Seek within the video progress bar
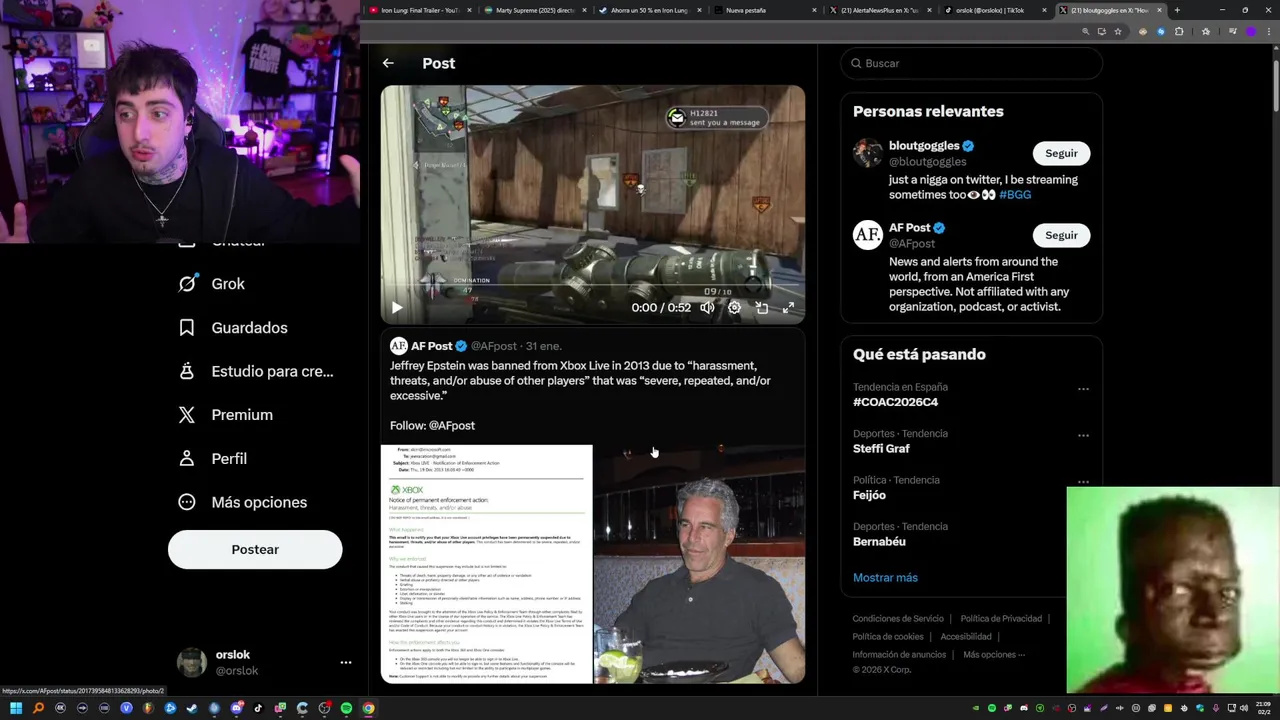 coord(592,285)
